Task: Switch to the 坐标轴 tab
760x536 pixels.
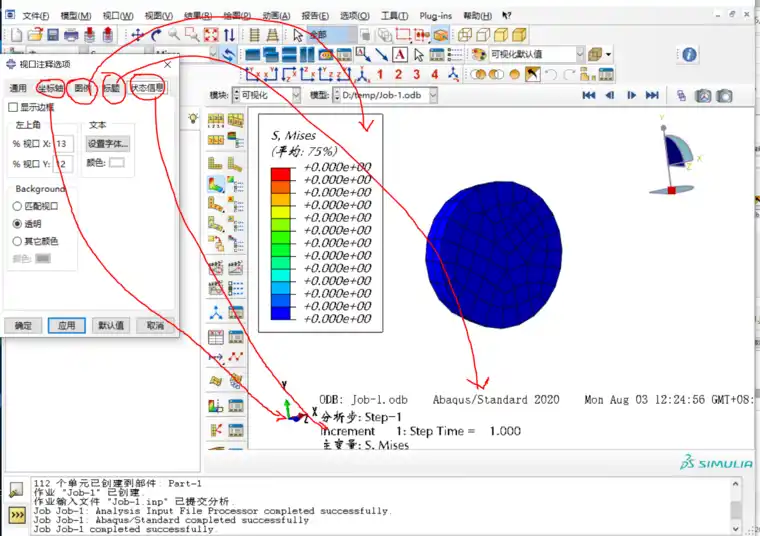Action: point(50,88)
